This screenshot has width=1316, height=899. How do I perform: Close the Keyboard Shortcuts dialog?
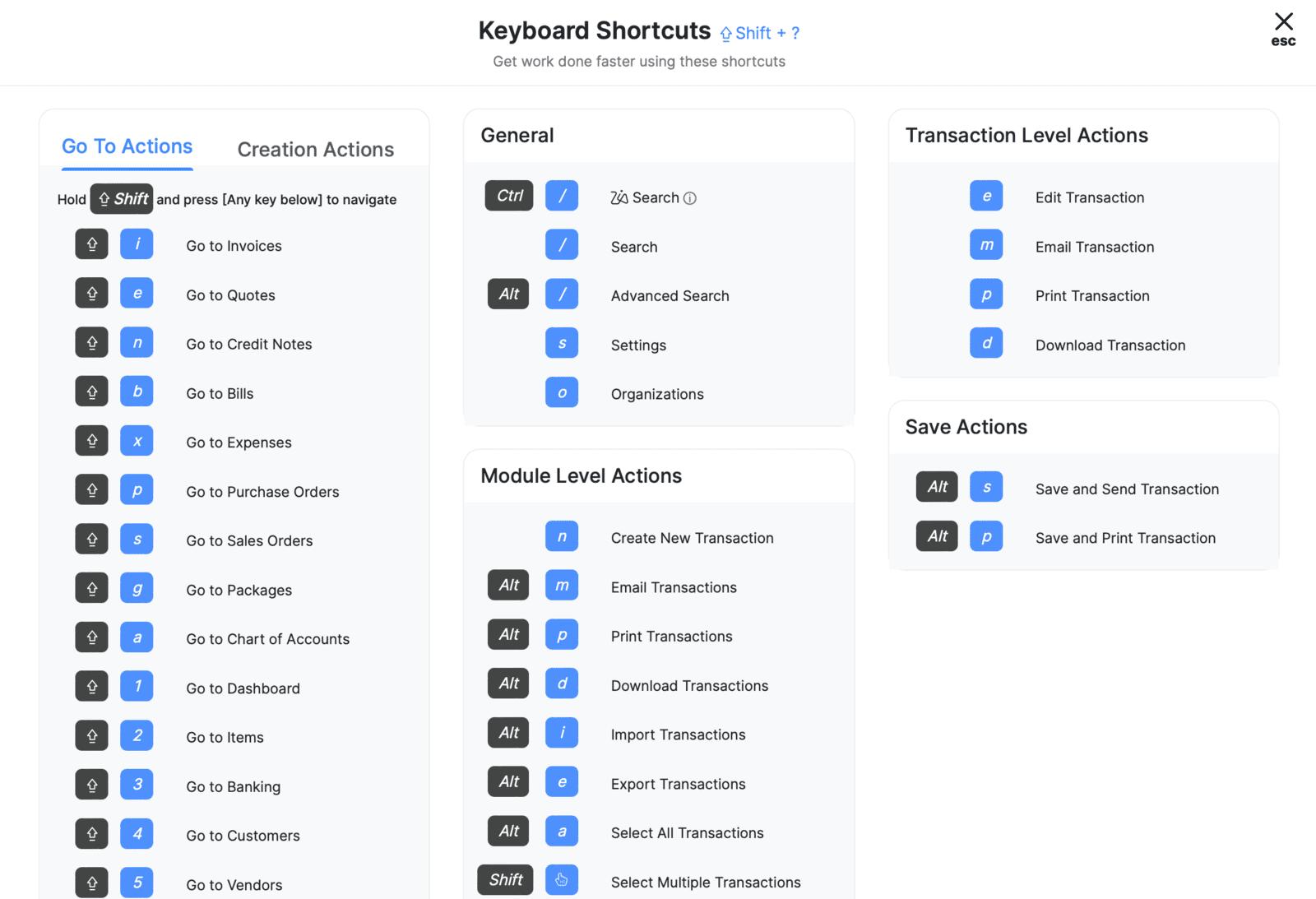coord(1283,23)
